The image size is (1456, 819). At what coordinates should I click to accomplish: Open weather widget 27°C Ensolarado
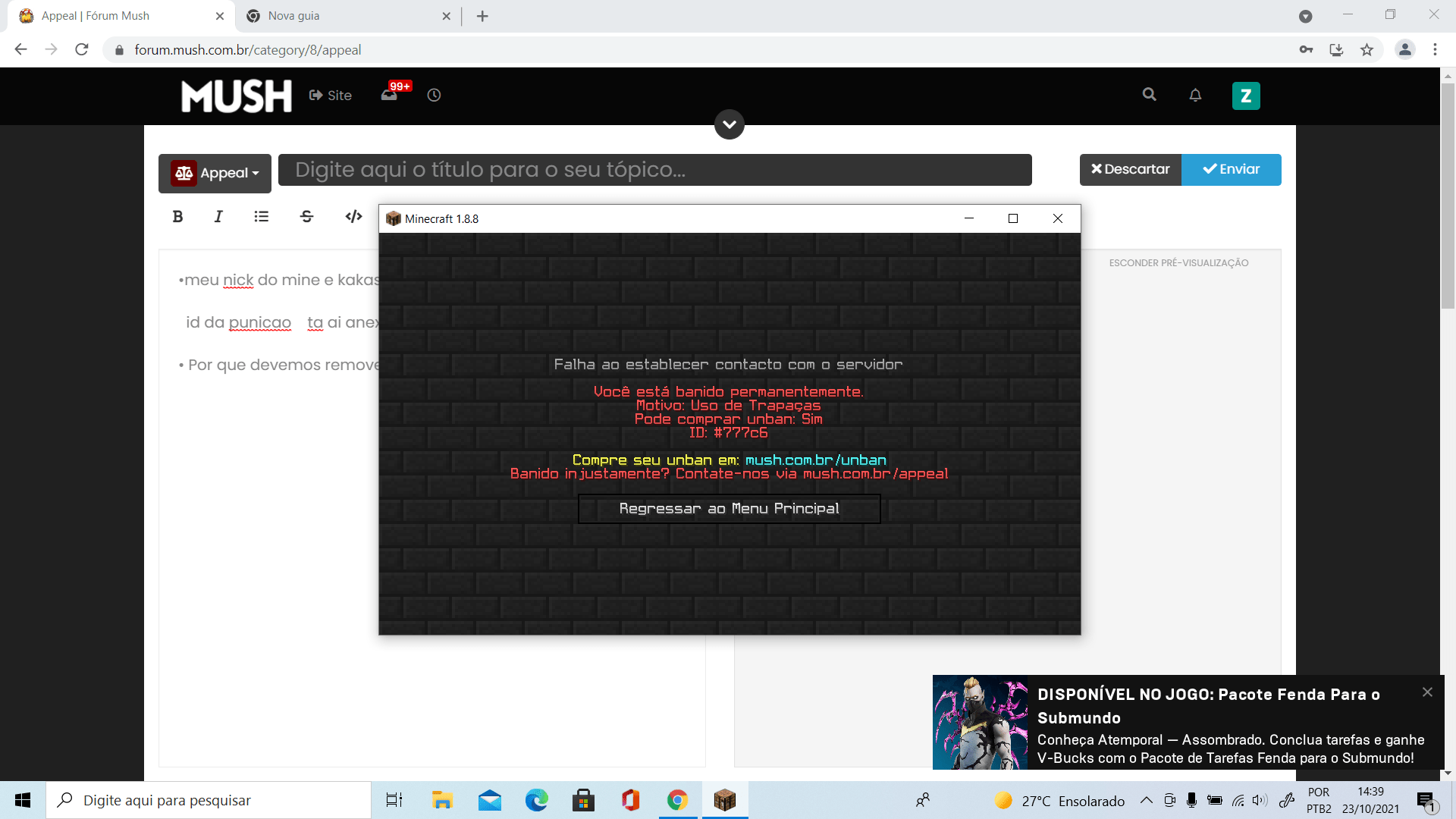[1059, 802]
